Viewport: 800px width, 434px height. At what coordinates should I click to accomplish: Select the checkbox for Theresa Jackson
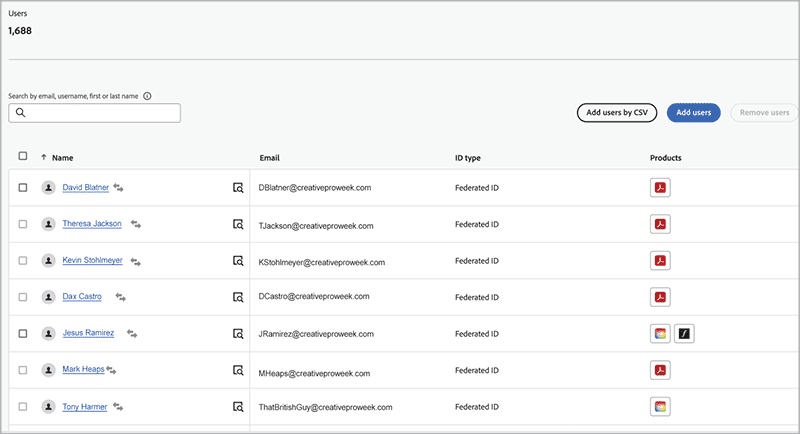23,224
